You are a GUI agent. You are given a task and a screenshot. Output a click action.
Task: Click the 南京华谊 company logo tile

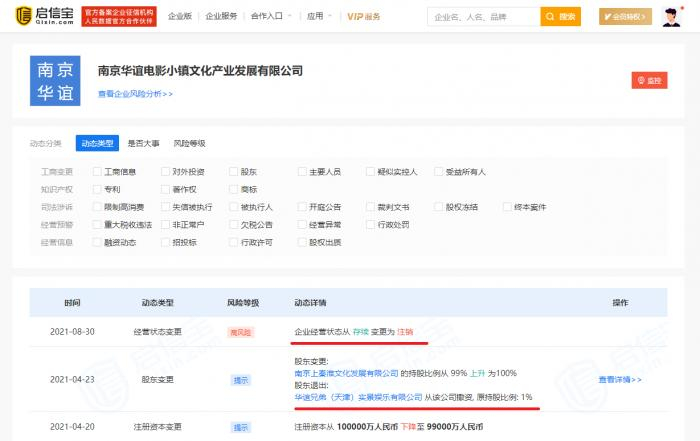54,81
